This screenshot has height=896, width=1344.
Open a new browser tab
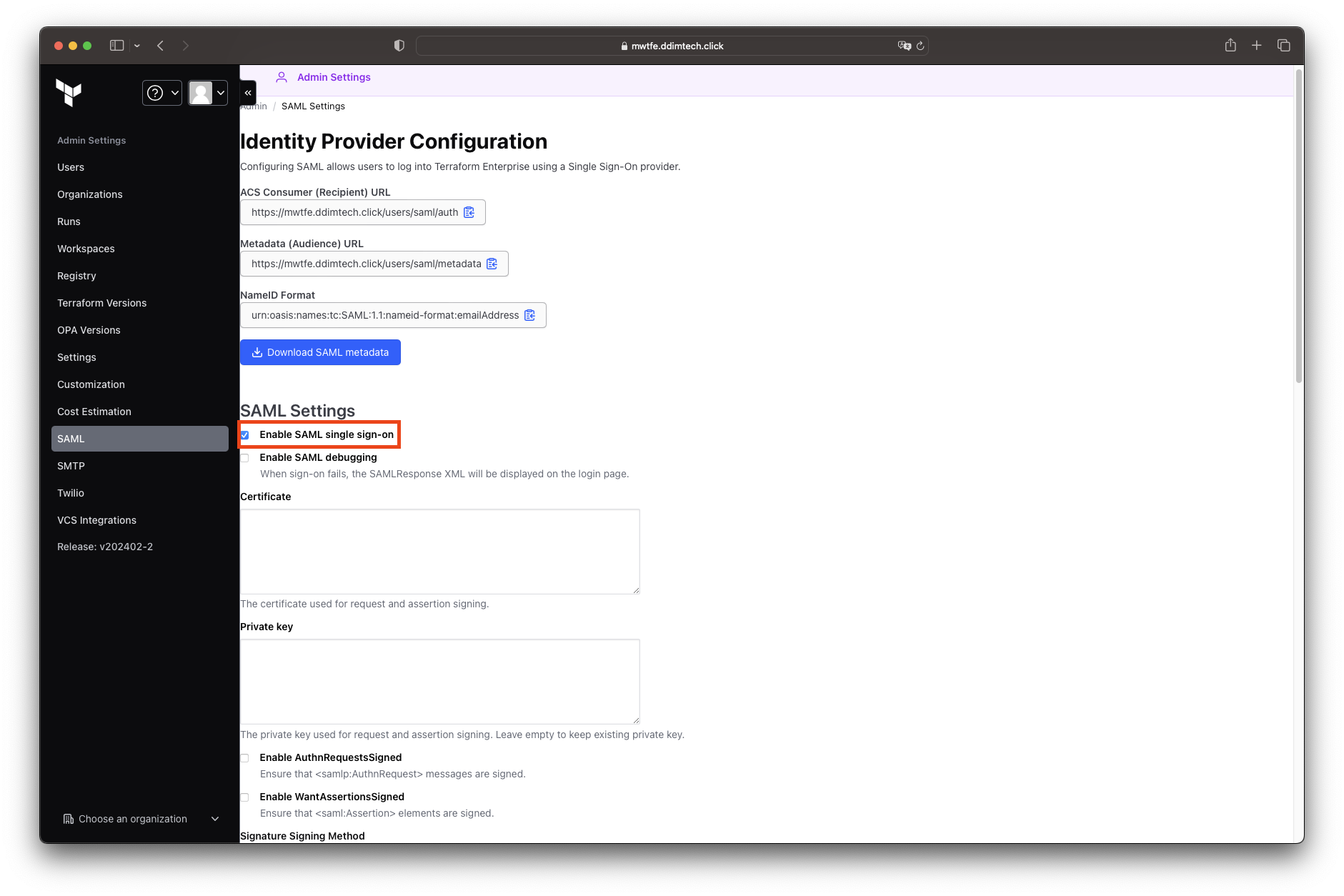coord(1257,45)
